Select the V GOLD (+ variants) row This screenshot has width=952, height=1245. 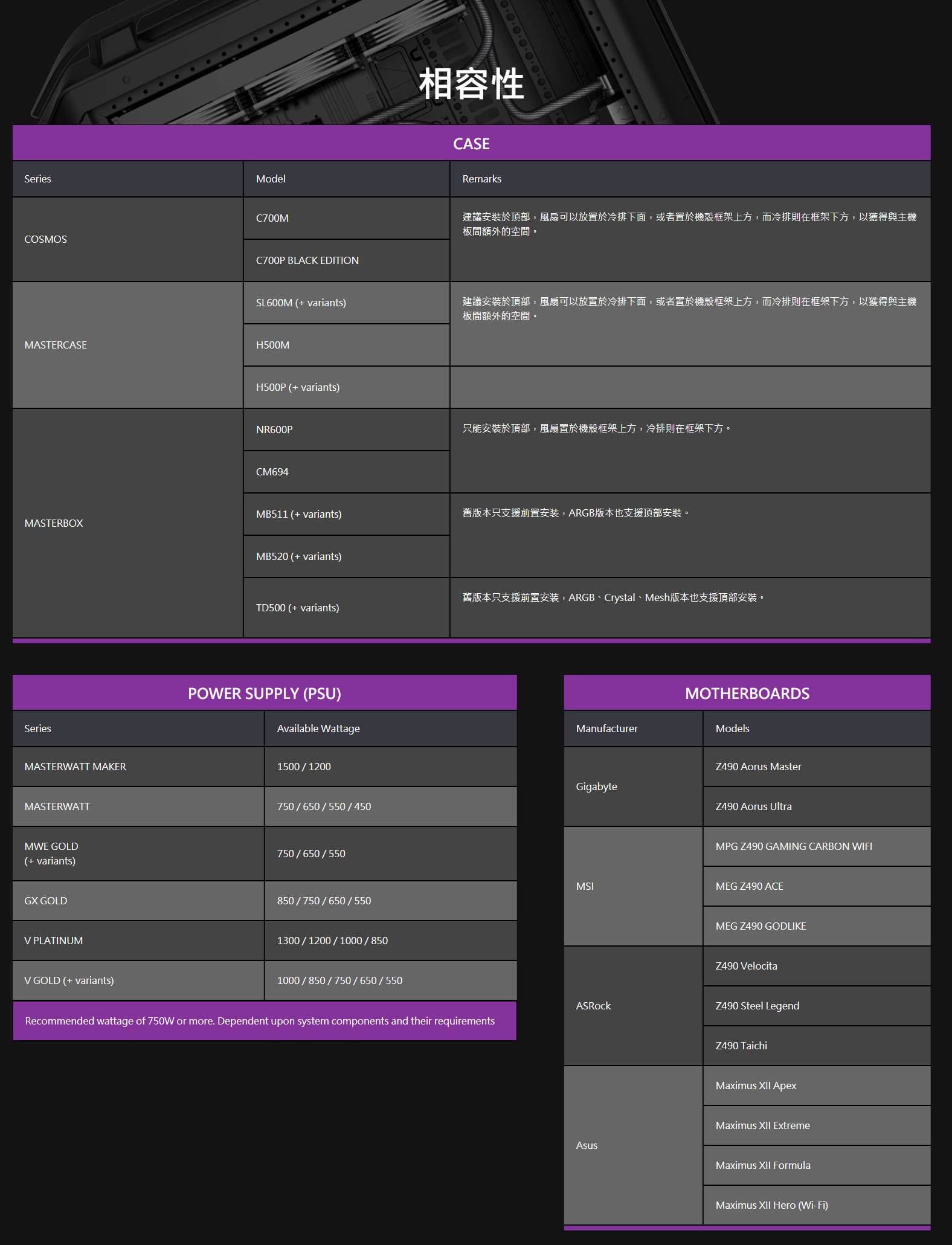point(265,980)
